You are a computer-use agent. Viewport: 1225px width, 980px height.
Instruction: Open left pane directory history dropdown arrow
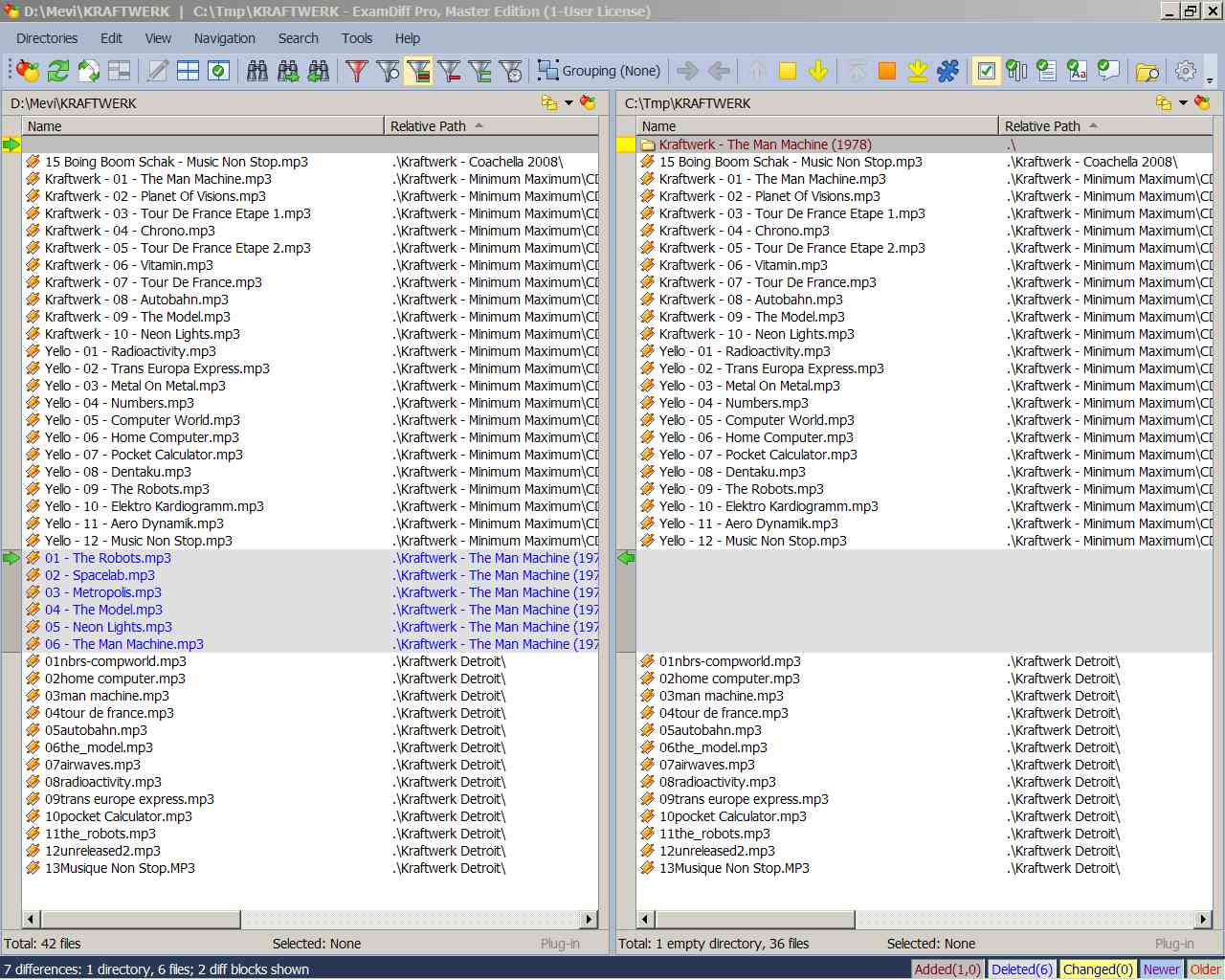tap(568, 102)
